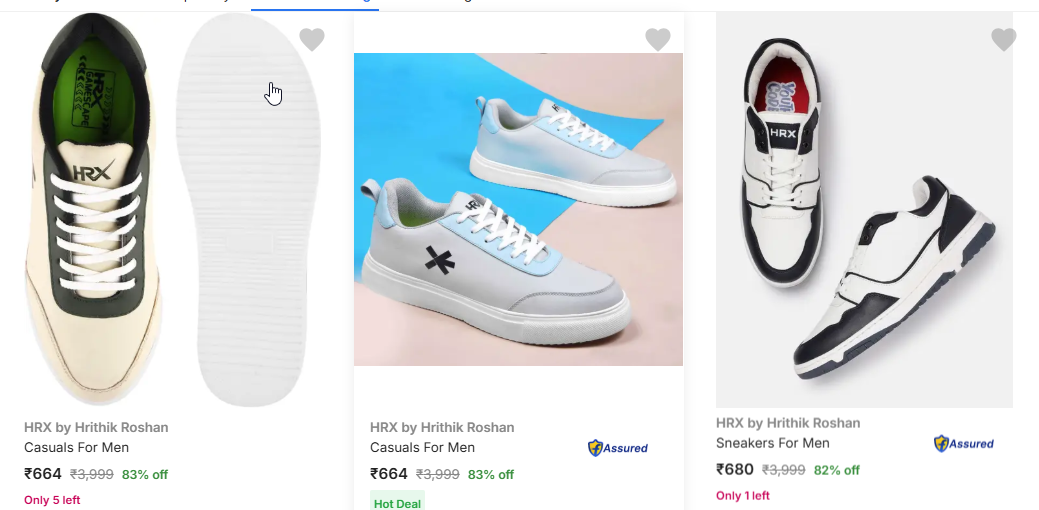Open Casuals For Men title above Hot Deal
Viewport: 1039px width, 510px height.
coord(422,447)
